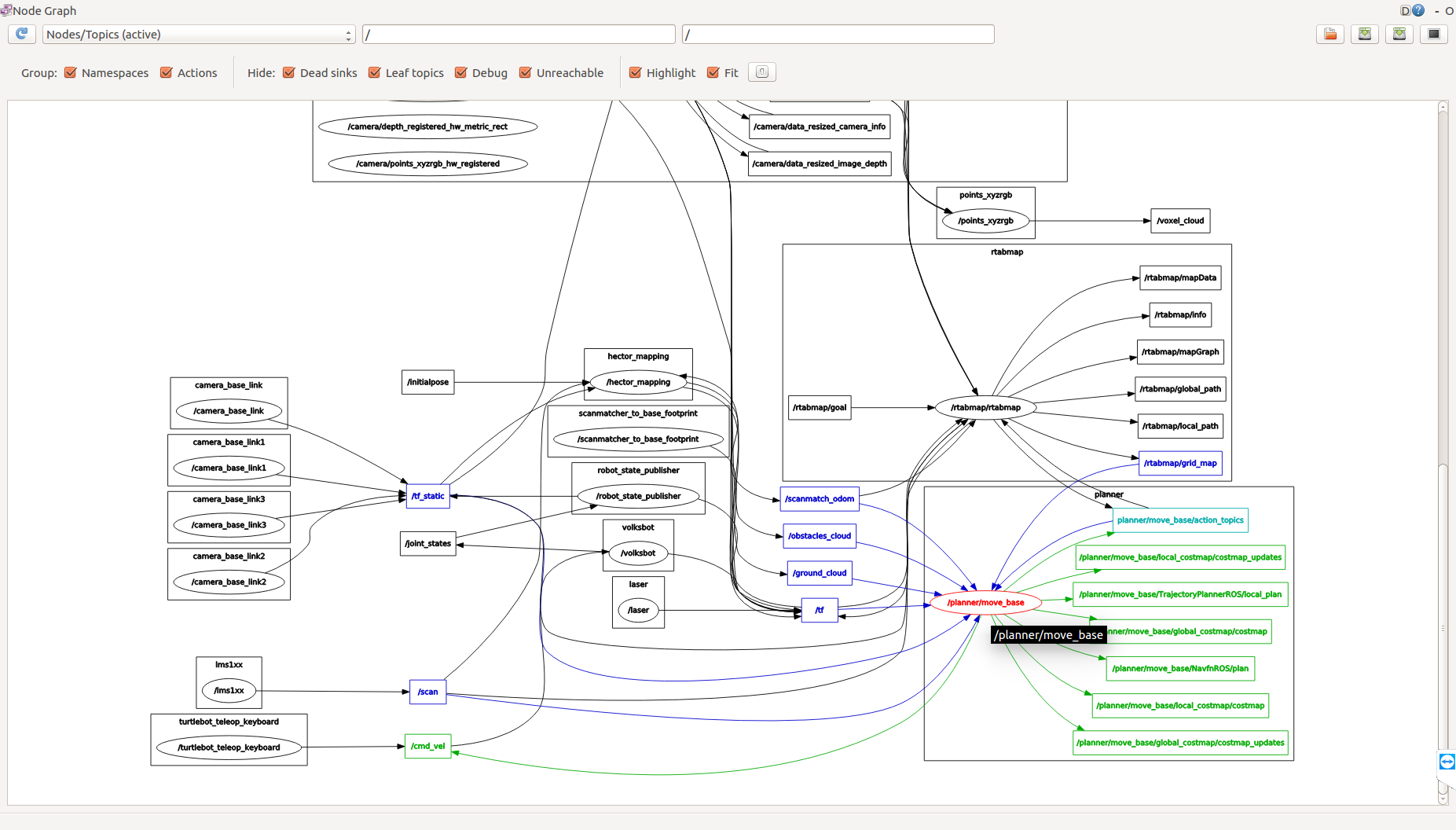Untick the Leaf topics checkbox
1456x830 pixels.
point(375,73)
